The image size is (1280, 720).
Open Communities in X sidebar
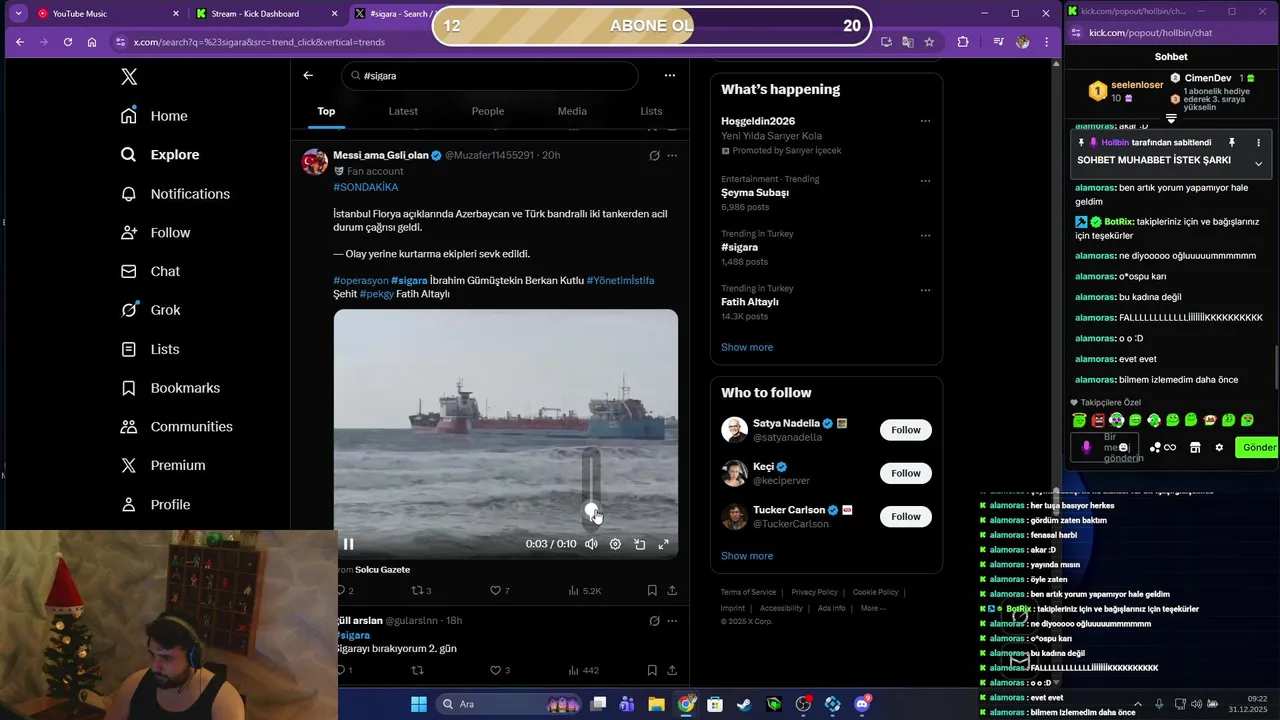(x=176, y=427)
